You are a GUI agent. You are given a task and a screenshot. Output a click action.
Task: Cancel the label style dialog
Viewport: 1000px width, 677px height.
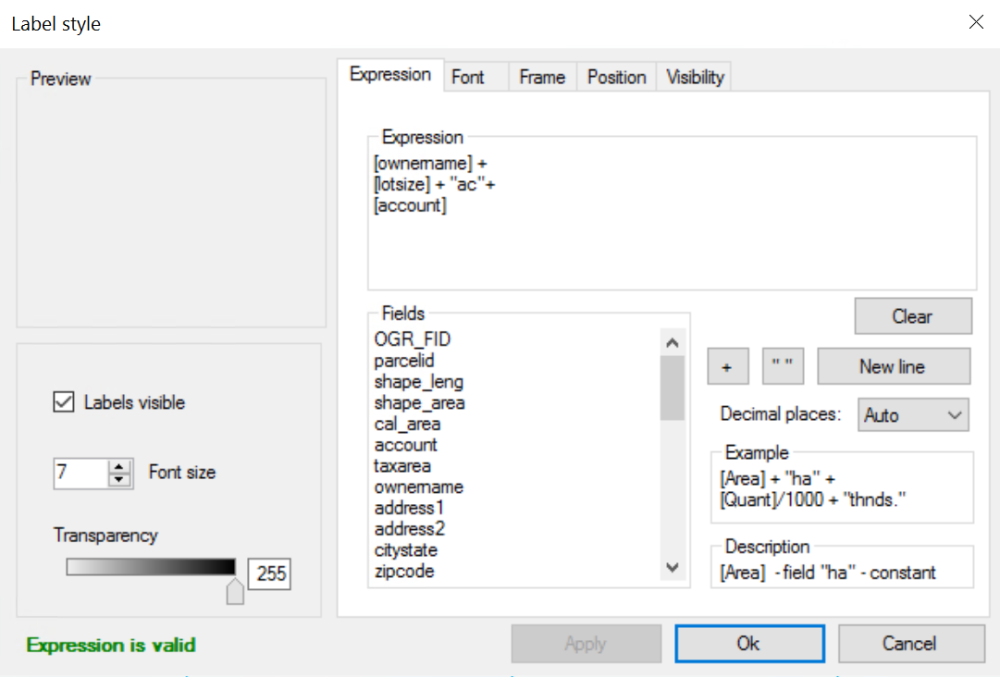point(911,643)
